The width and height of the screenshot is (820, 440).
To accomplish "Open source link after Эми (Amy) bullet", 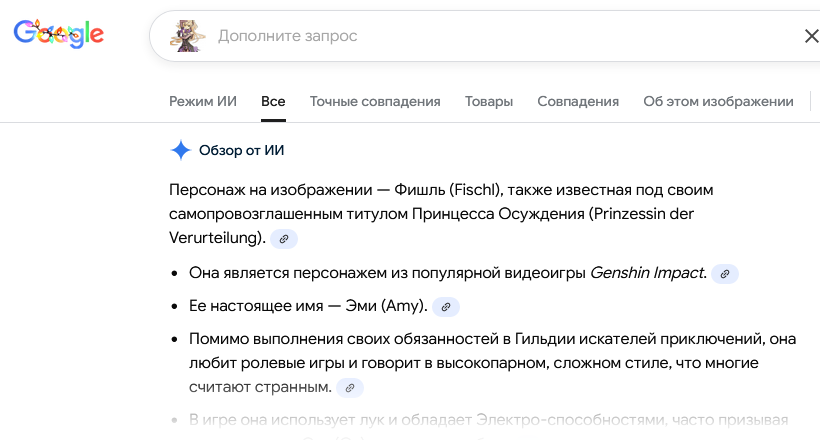I will click(x=446, y=307).
